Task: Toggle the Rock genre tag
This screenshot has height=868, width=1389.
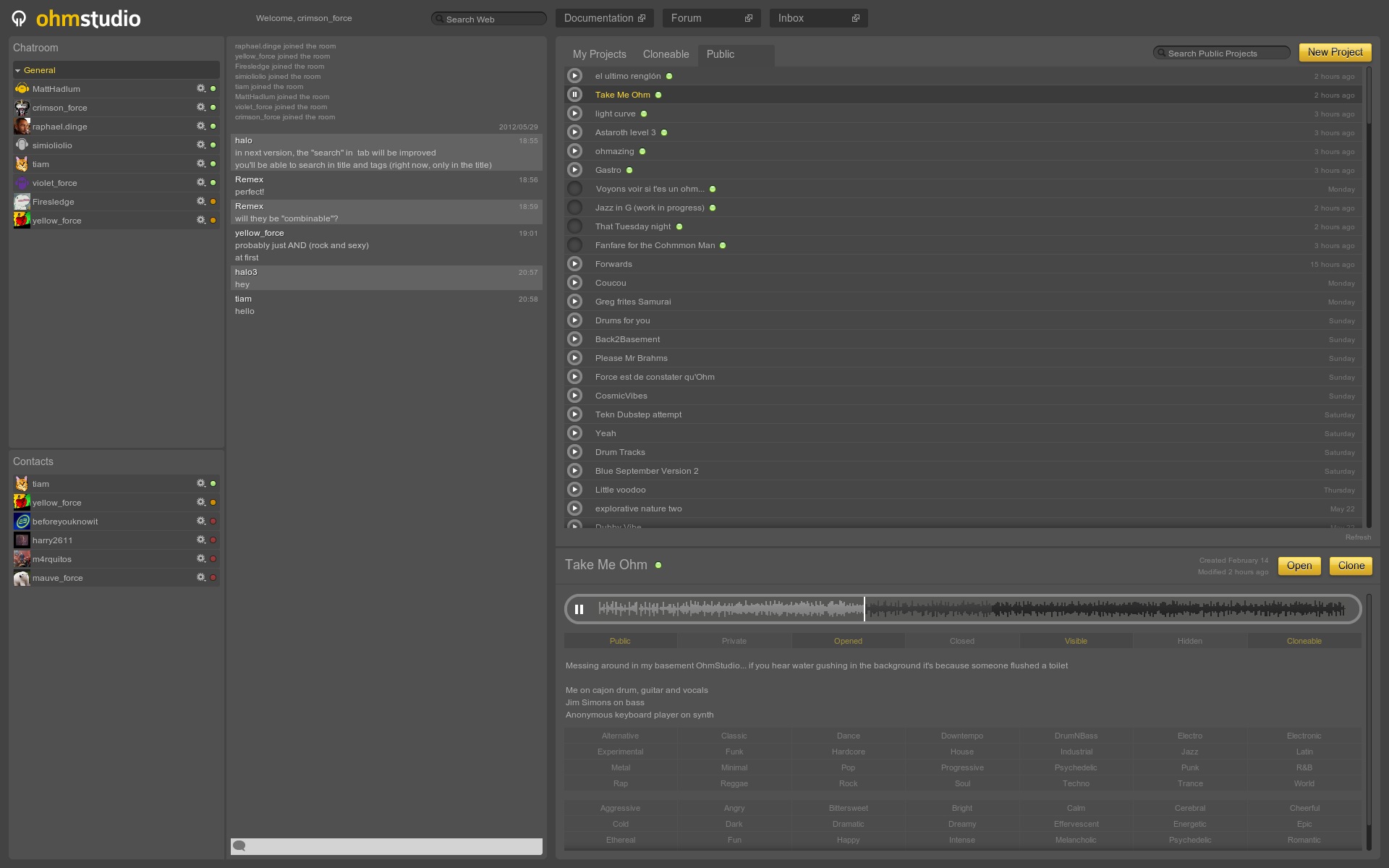Action: pos(848,783)
